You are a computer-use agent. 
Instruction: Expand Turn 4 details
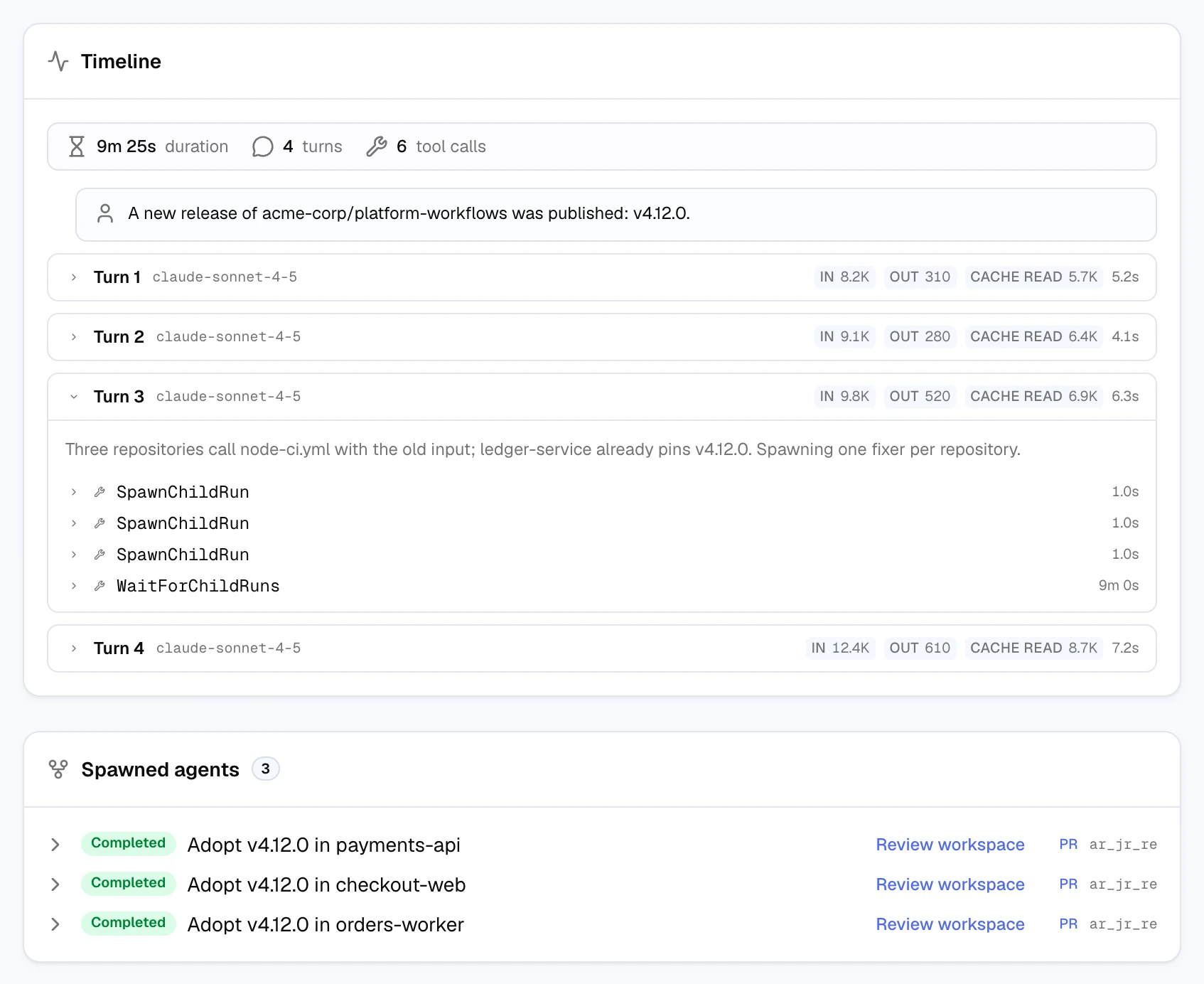(x=74, y=648)
